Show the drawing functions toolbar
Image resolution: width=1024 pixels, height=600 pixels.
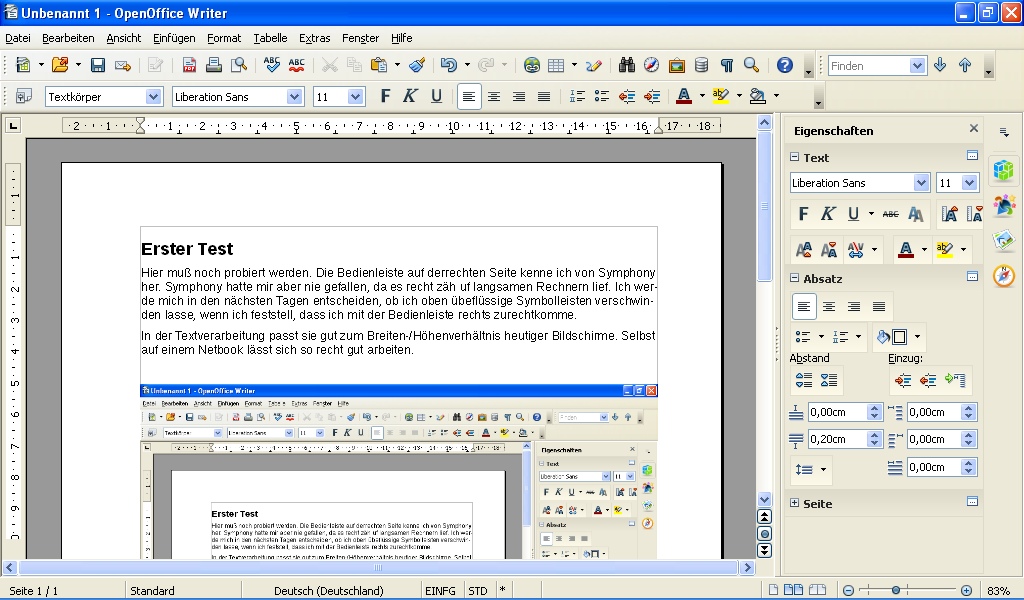coord(594,65)
